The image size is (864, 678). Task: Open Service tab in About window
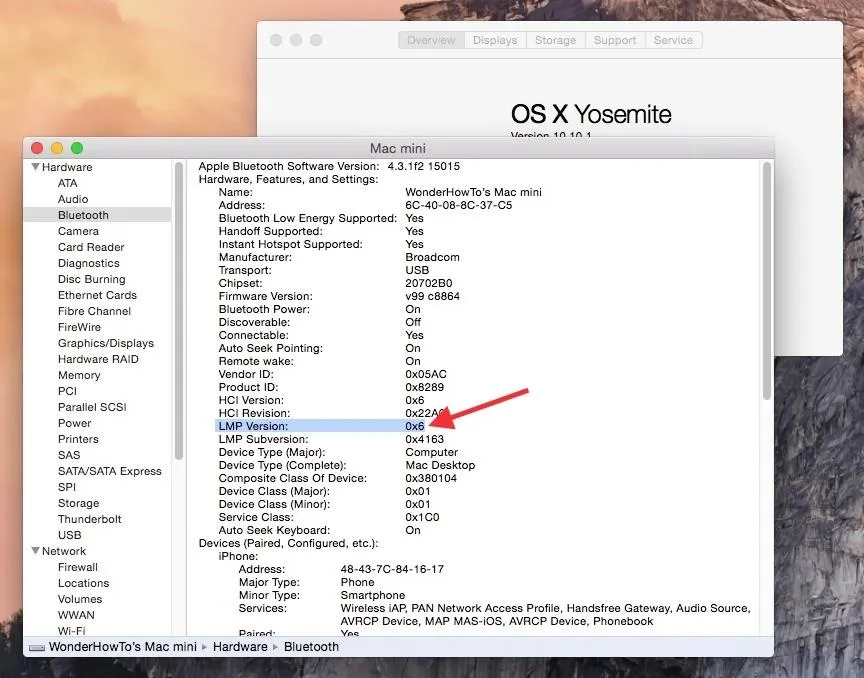click(x=673, y=40)
